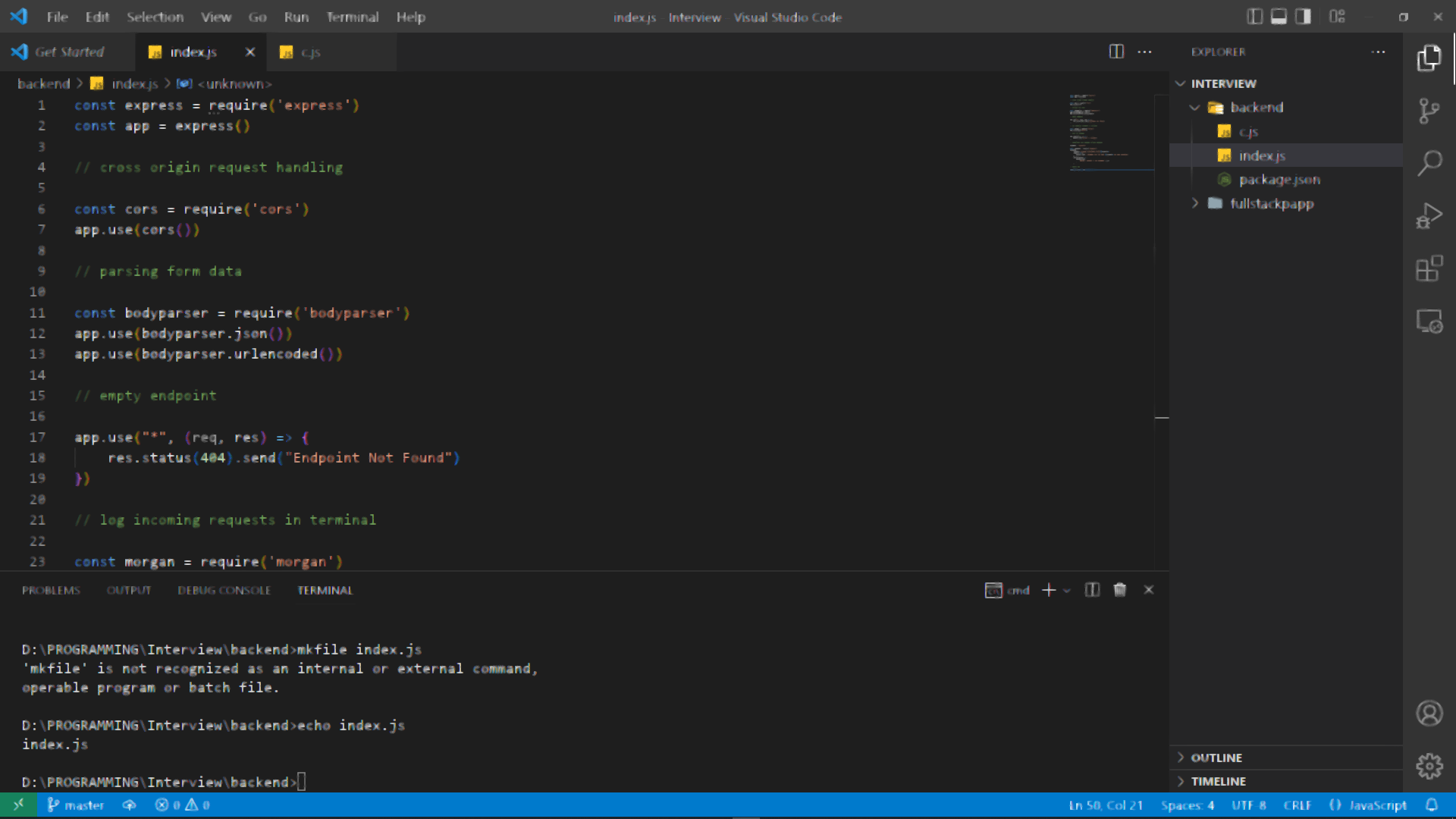Image resolution: width=1456 pixels, height=819 pixels.
Task: Open the File menu
Action: [x=57, y=17]
